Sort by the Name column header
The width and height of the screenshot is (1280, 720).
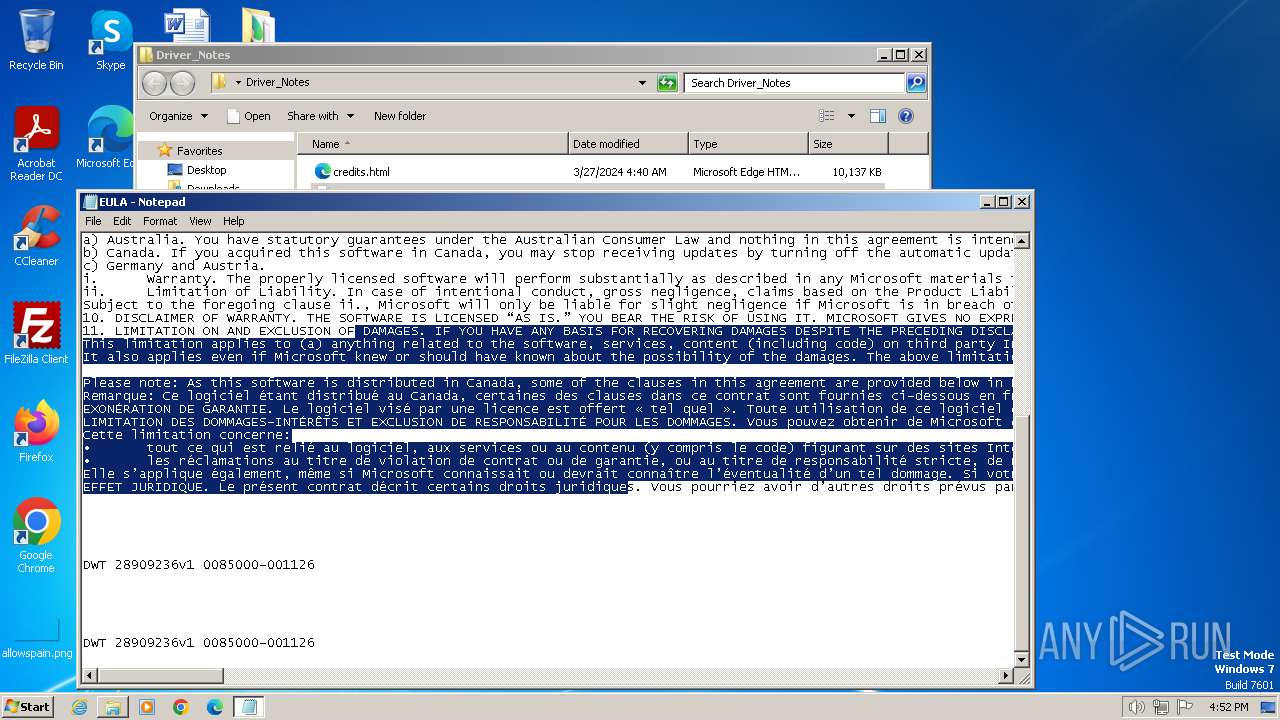(432, 144)
